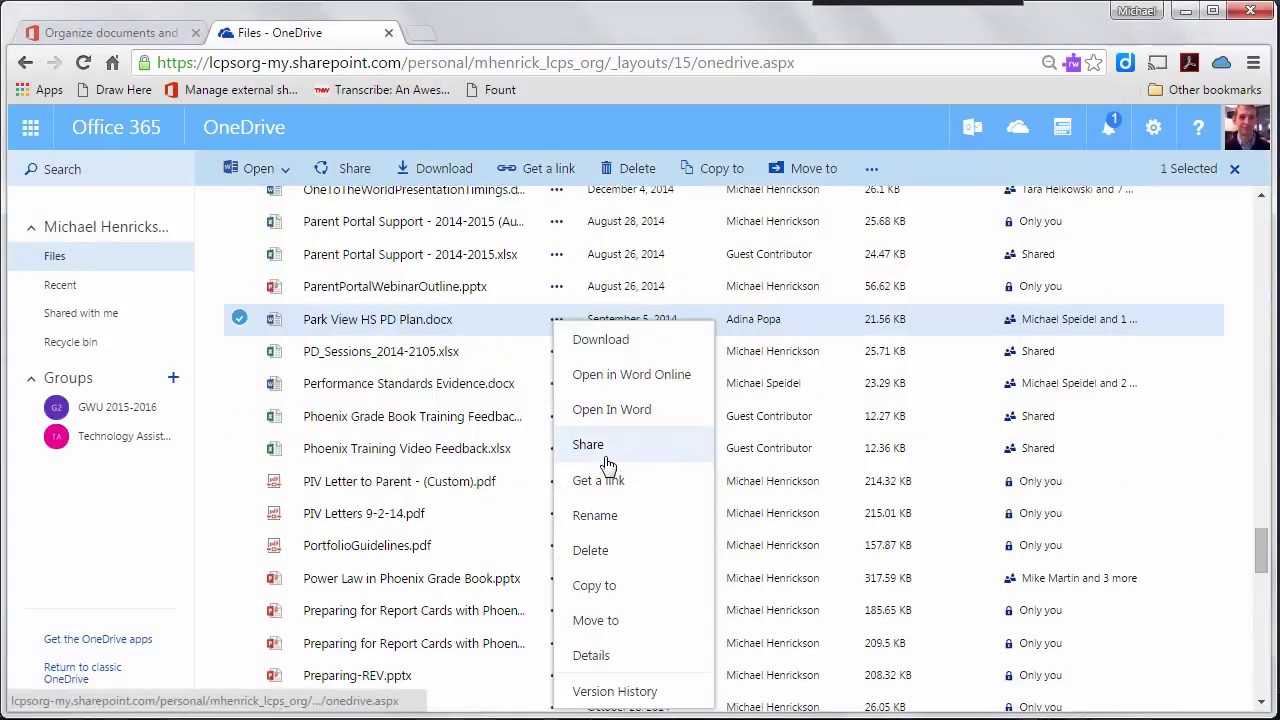The width and height of the screenshot is (1280, 720).
Task: Click Return to classic OneDrive link
Action: 82,673
